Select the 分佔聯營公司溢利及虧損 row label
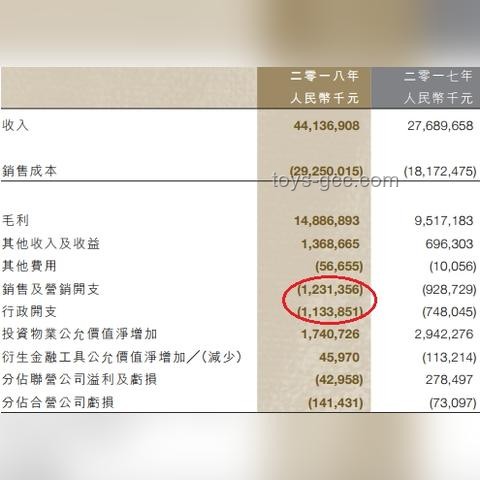Screen dimensions: 480x480 point(80,379)
